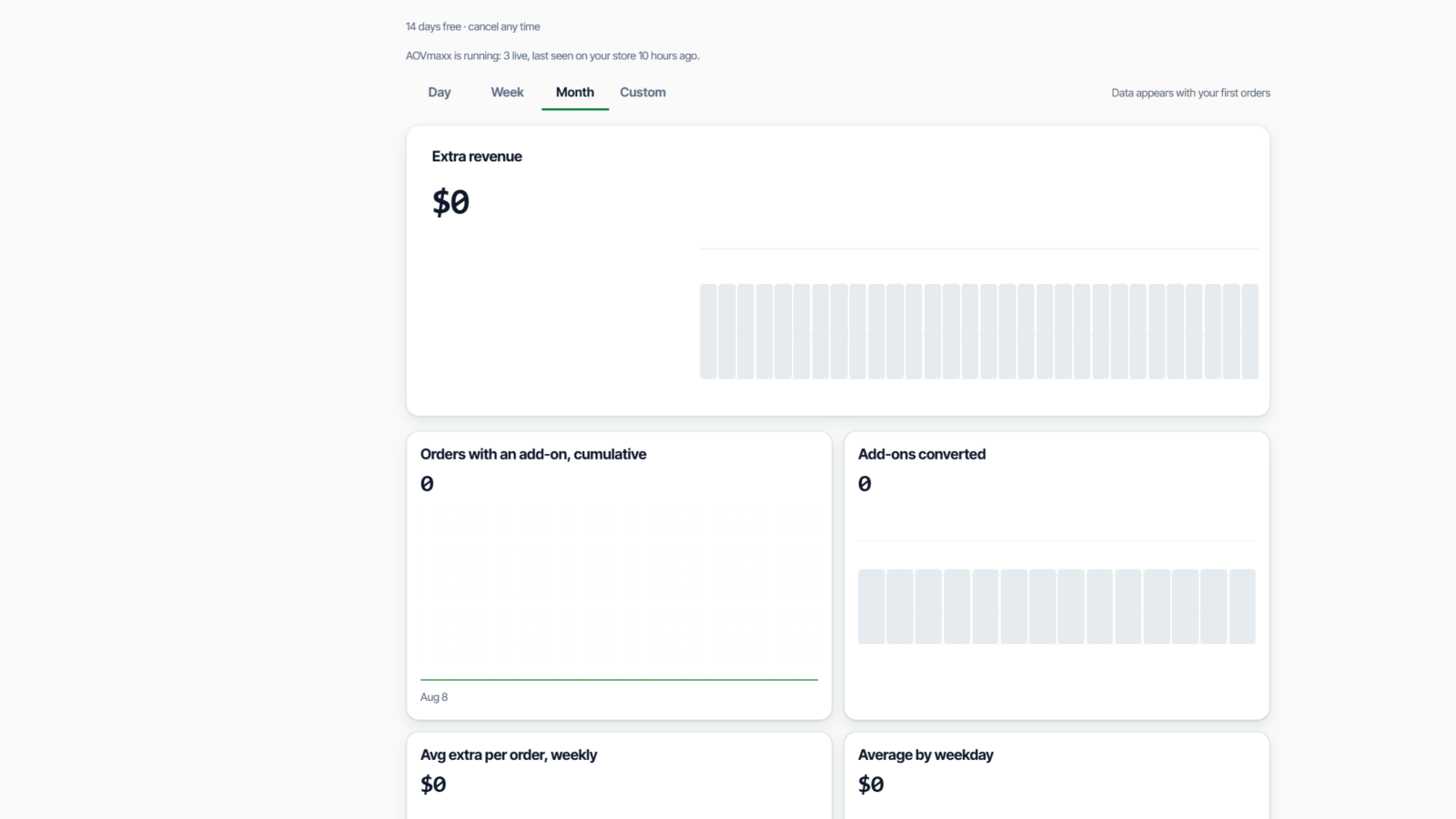
Task: Click the Month tab
Action: 575,93
